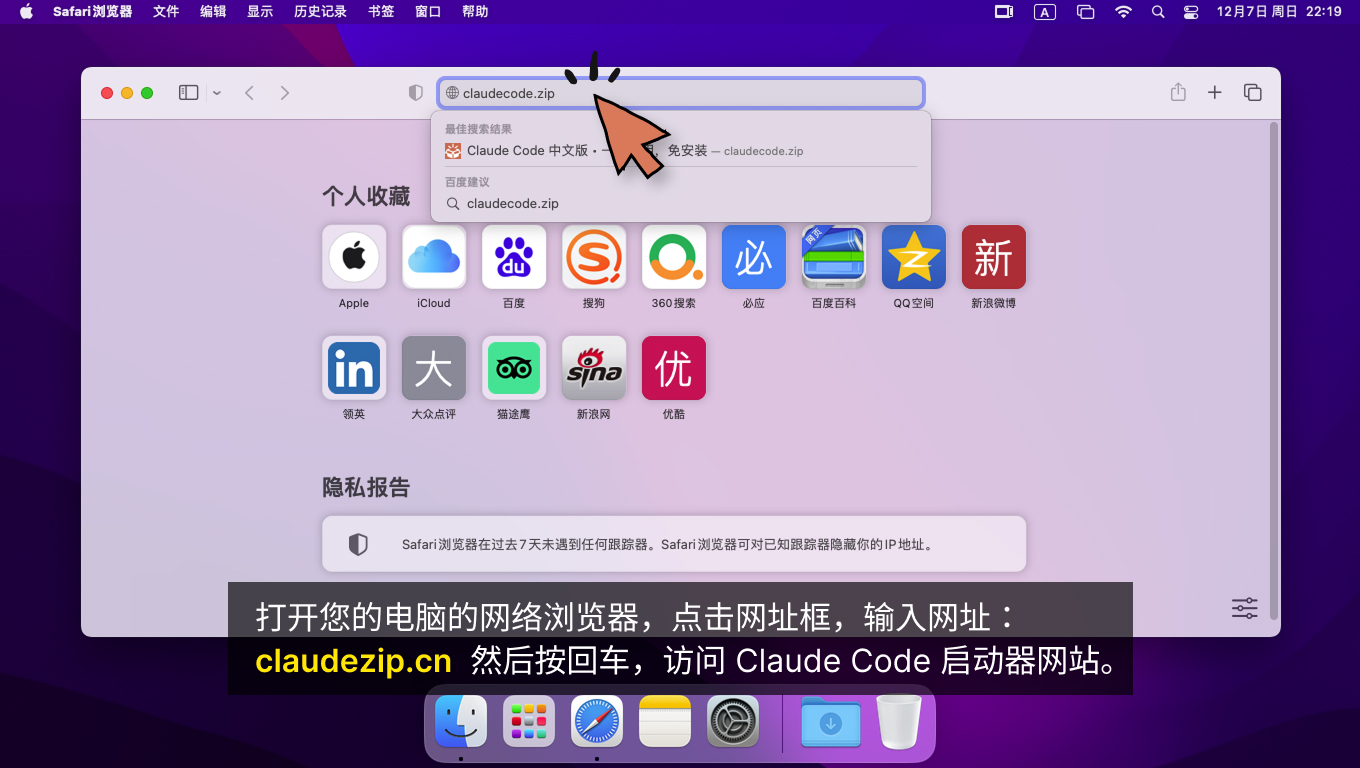Open the LinkedIn 领英 favorite

[x=354, y=369]
